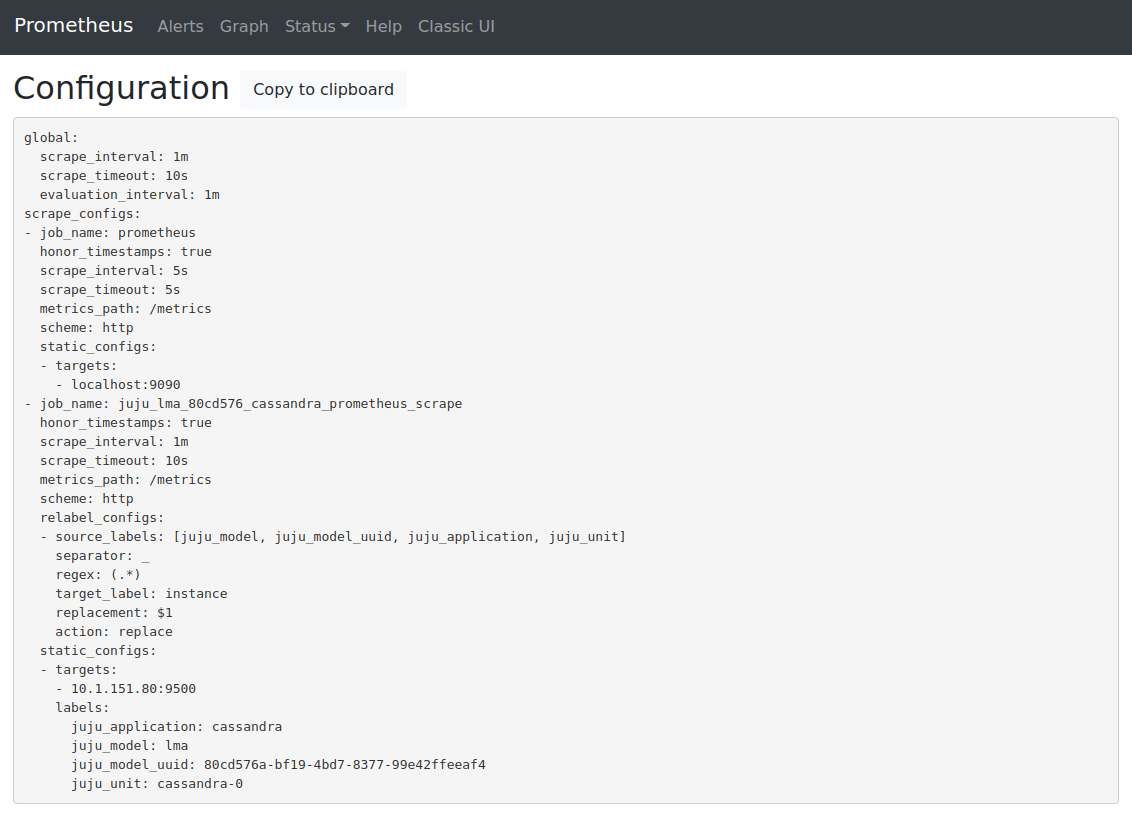Click the Copy to clipboard button
Image resolution: width=1132 pixels, height=816 pixels.
pos(323,90)
